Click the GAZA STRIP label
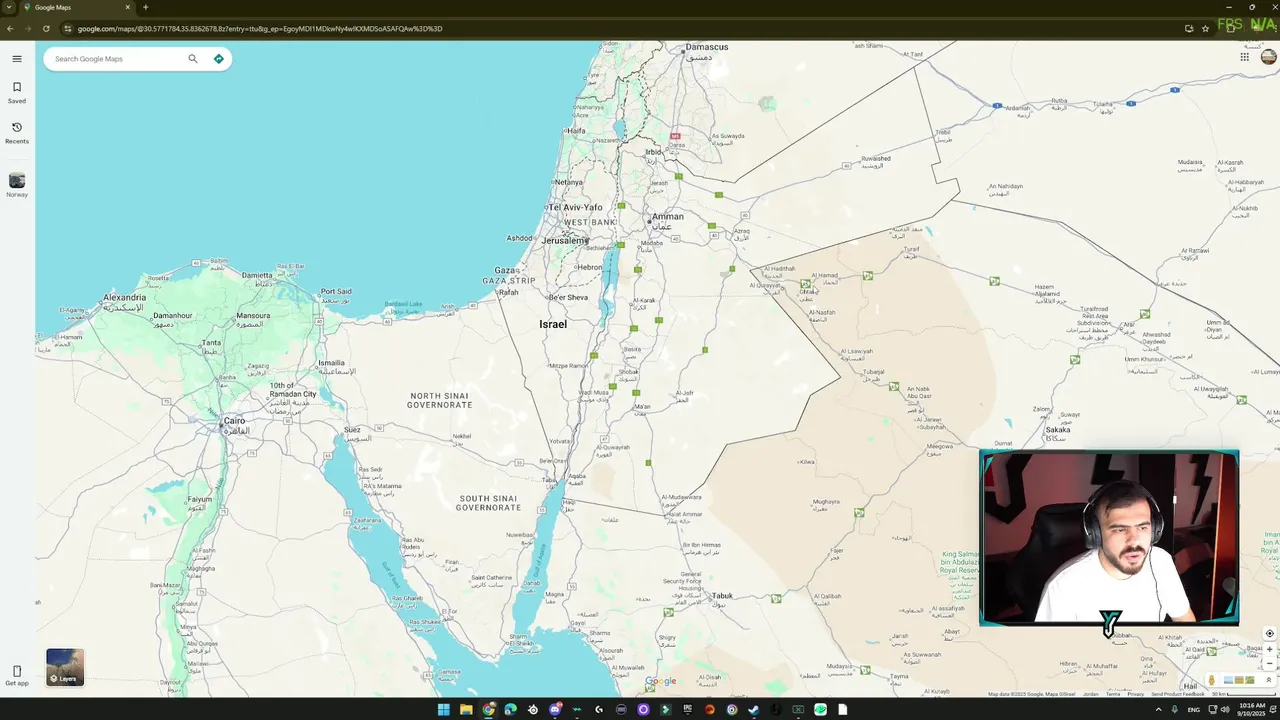This screenshot has width=1280, height=720. pos(509,281)
